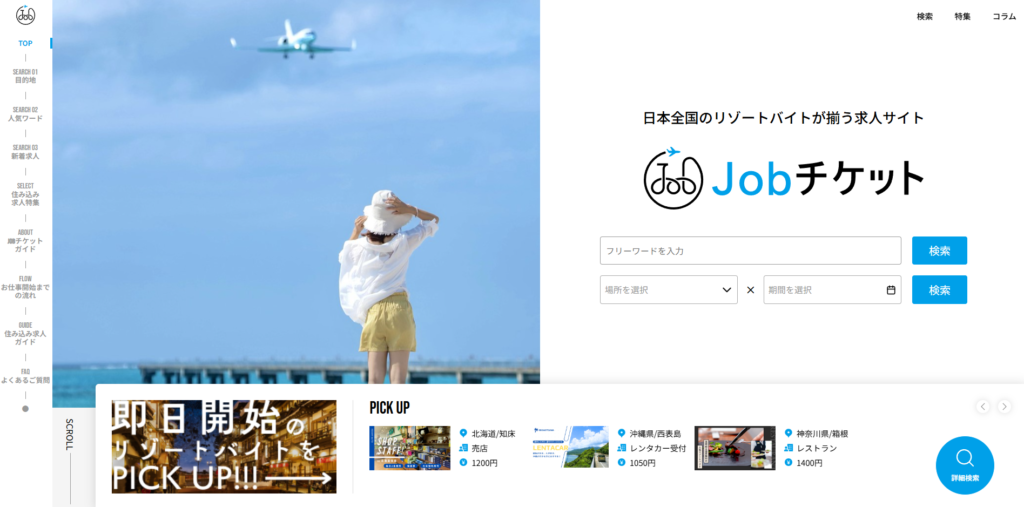Click job type icon beside 売店
Image resolution: width=1024 pixels, height=507 pixels.
[x=464, y=448]
